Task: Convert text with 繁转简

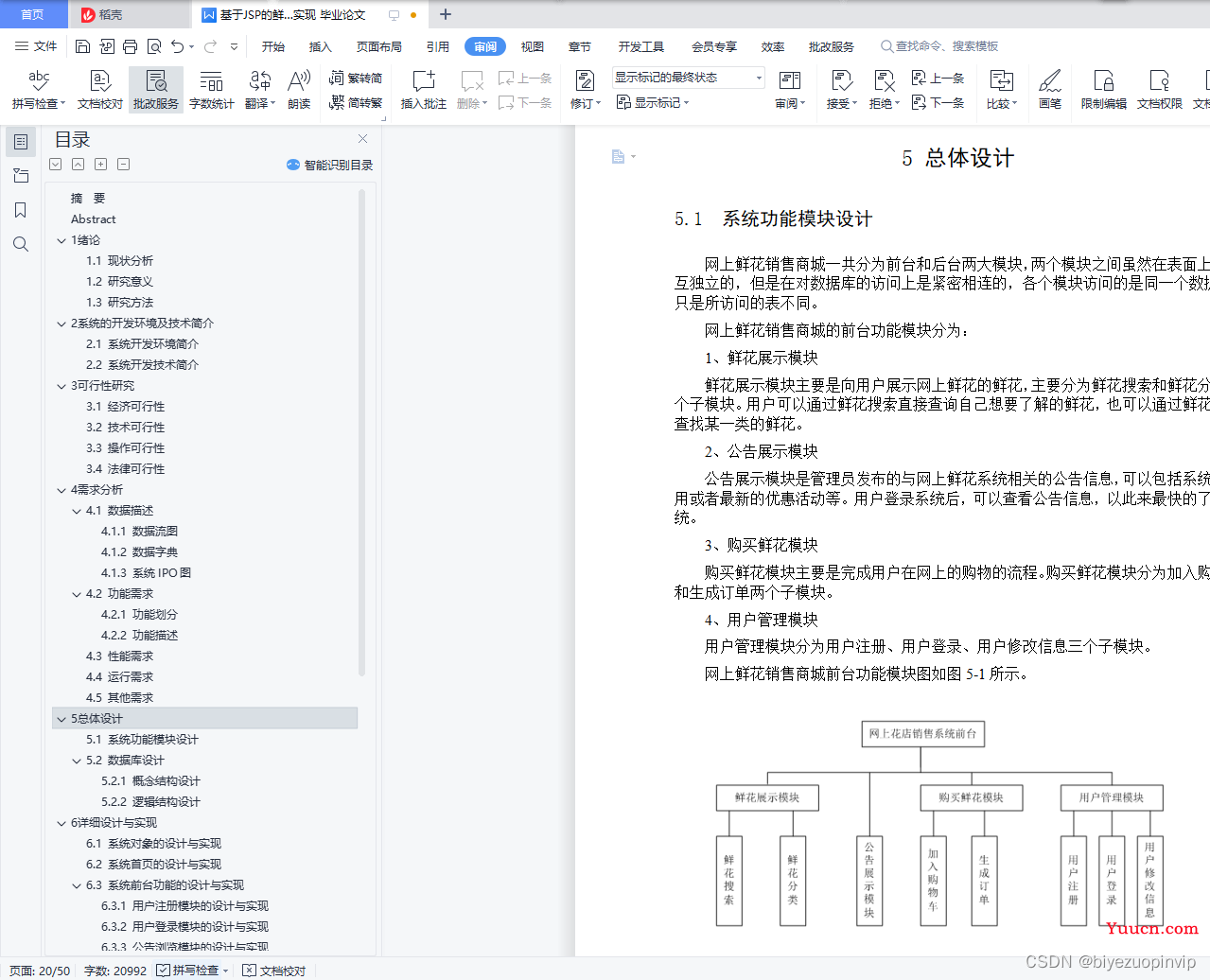Action: [356, 79]
